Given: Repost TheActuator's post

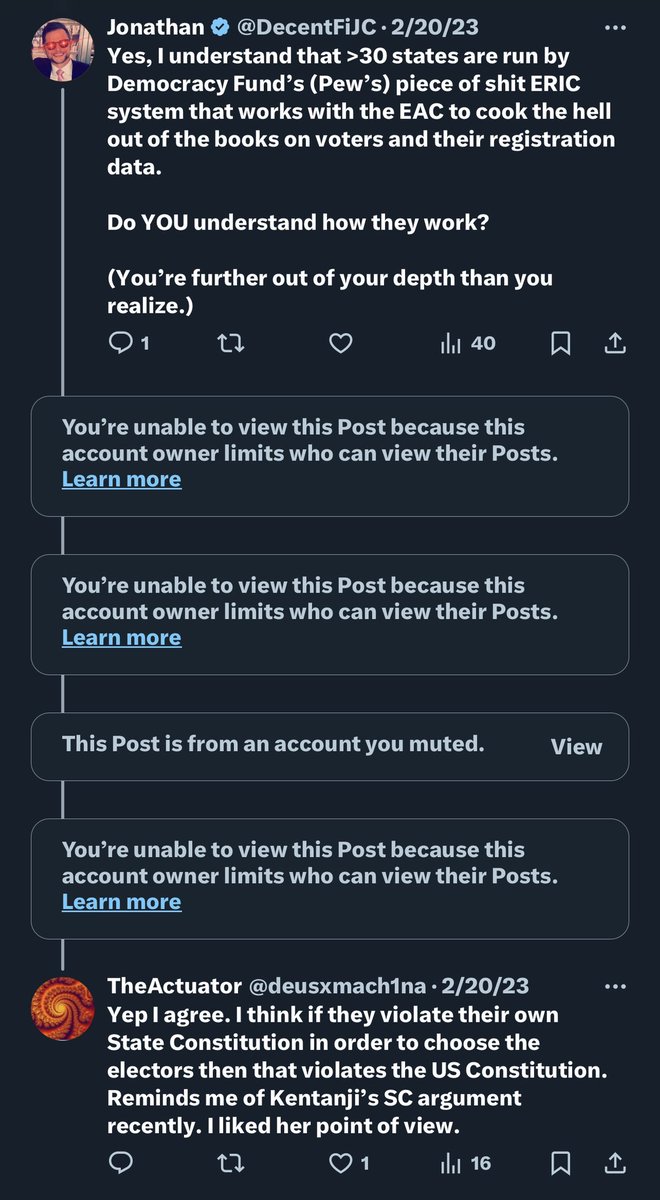Looking at the screenshot, I should point(231,1163).
